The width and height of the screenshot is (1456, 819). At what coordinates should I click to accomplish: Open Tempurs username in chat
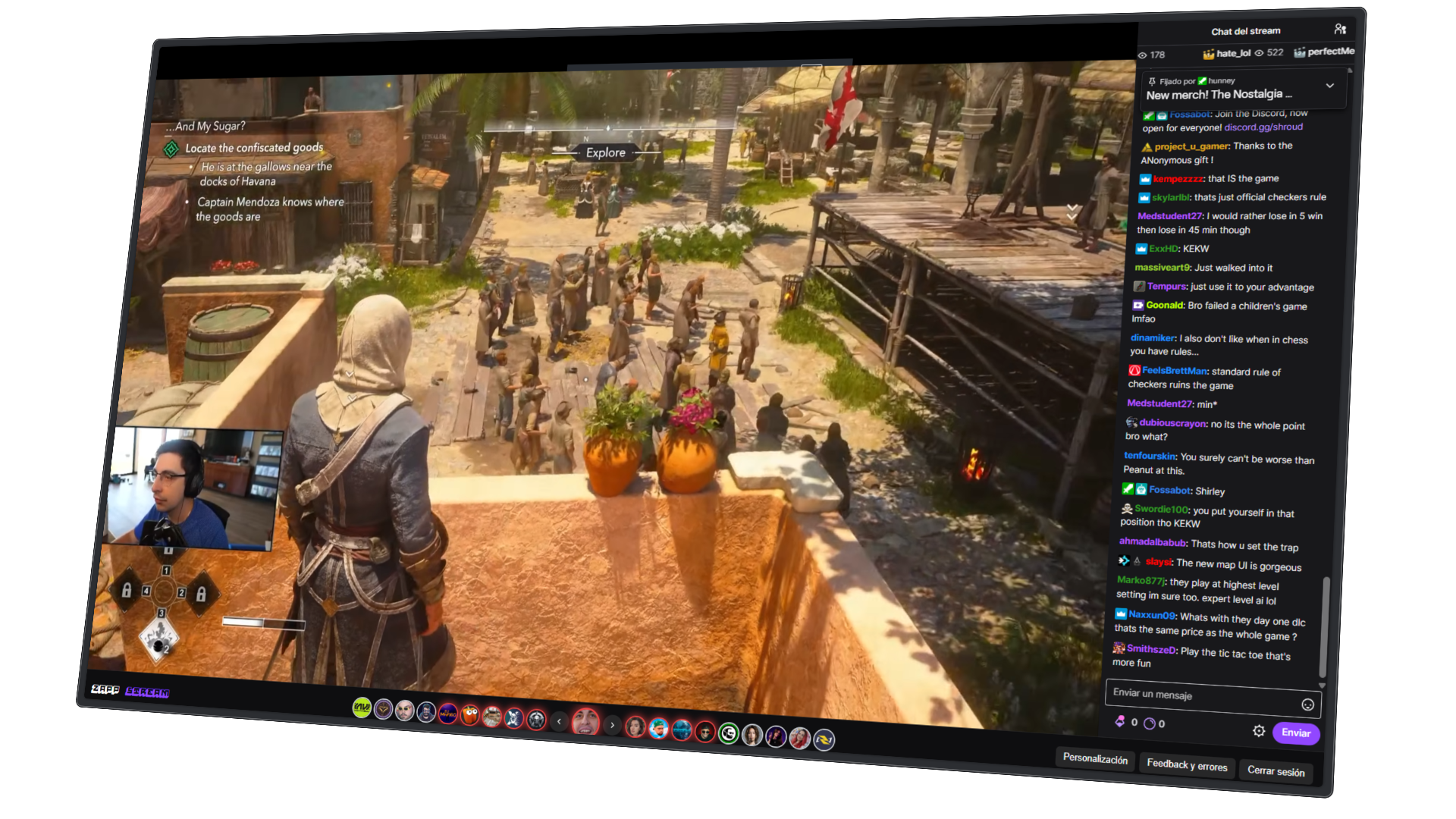1166,287
